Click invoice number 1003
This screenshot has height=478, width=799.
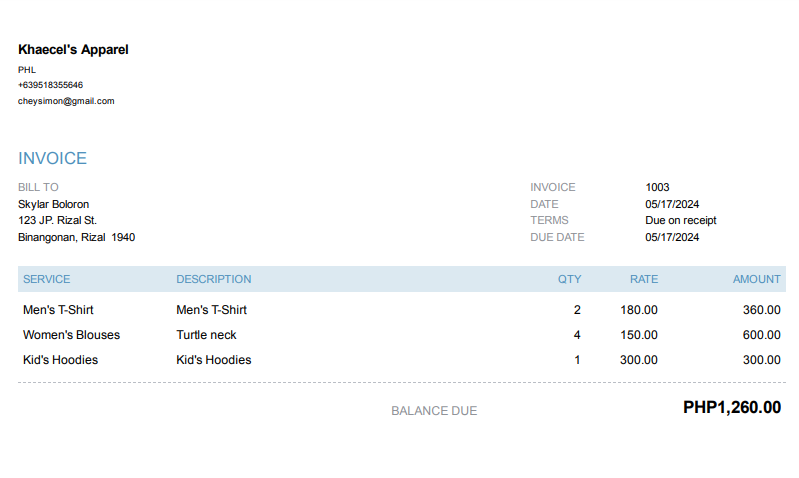pyautogui.click(x=657, y=187)
